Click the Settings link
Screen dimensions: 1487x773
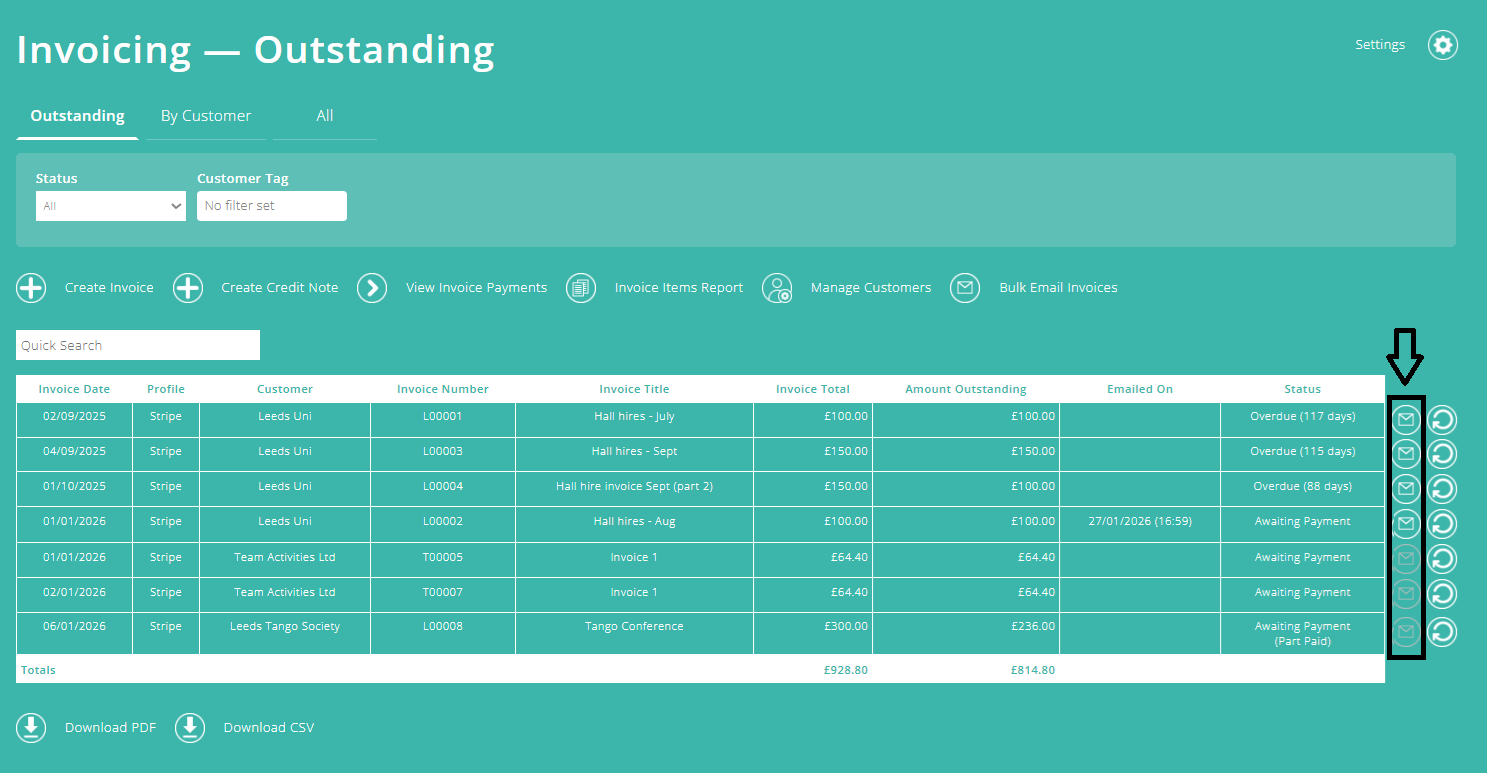click(1380, 44)
